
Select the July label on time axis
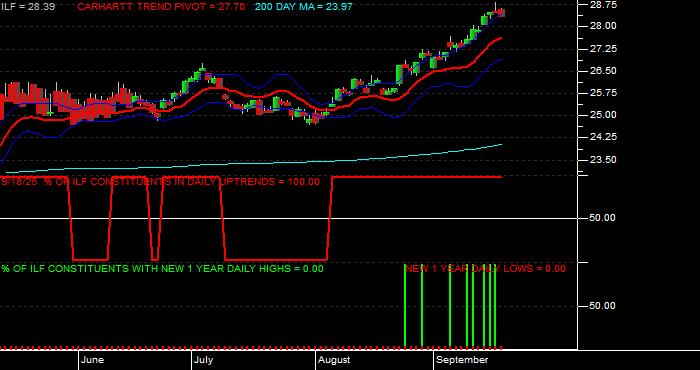pyautogui.click(x=204, y=360)
